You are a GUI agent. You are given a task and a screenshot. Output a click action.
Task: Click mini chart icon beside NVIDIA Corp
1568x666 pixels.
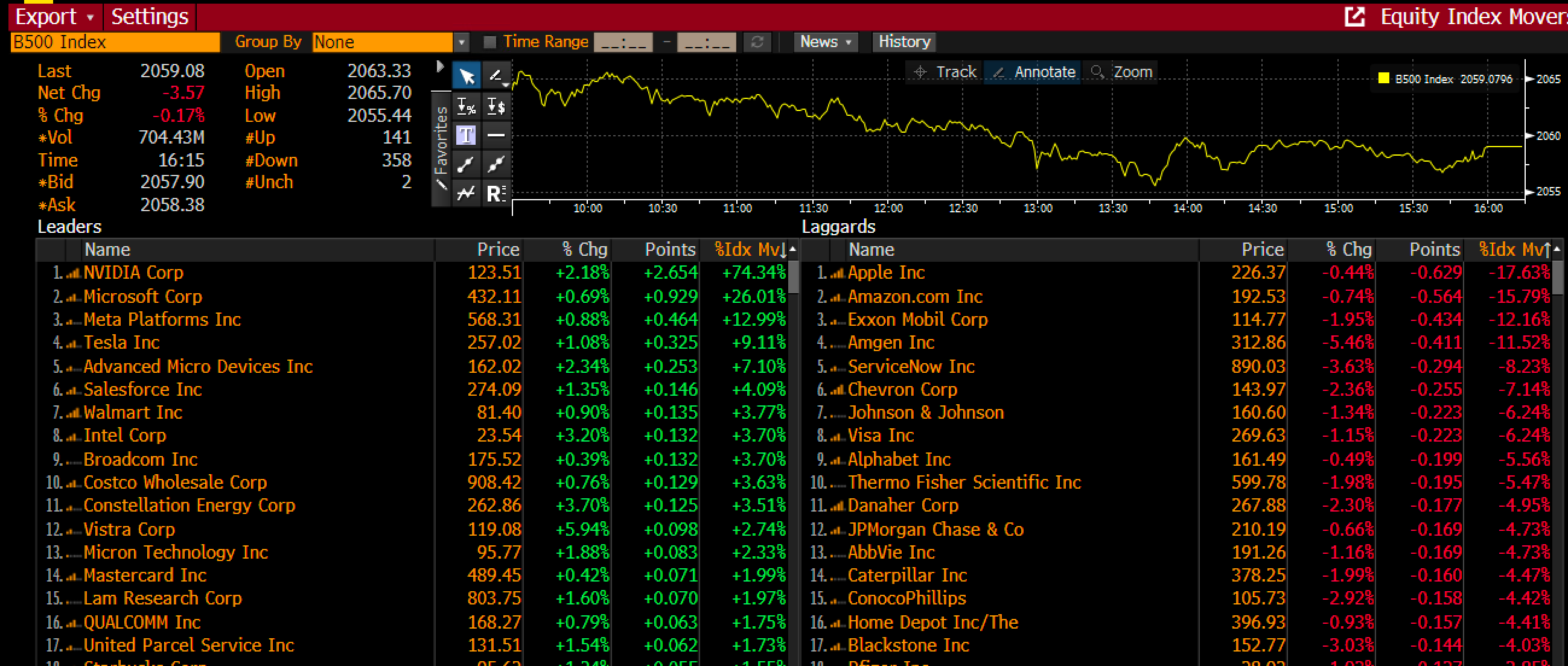74,274
